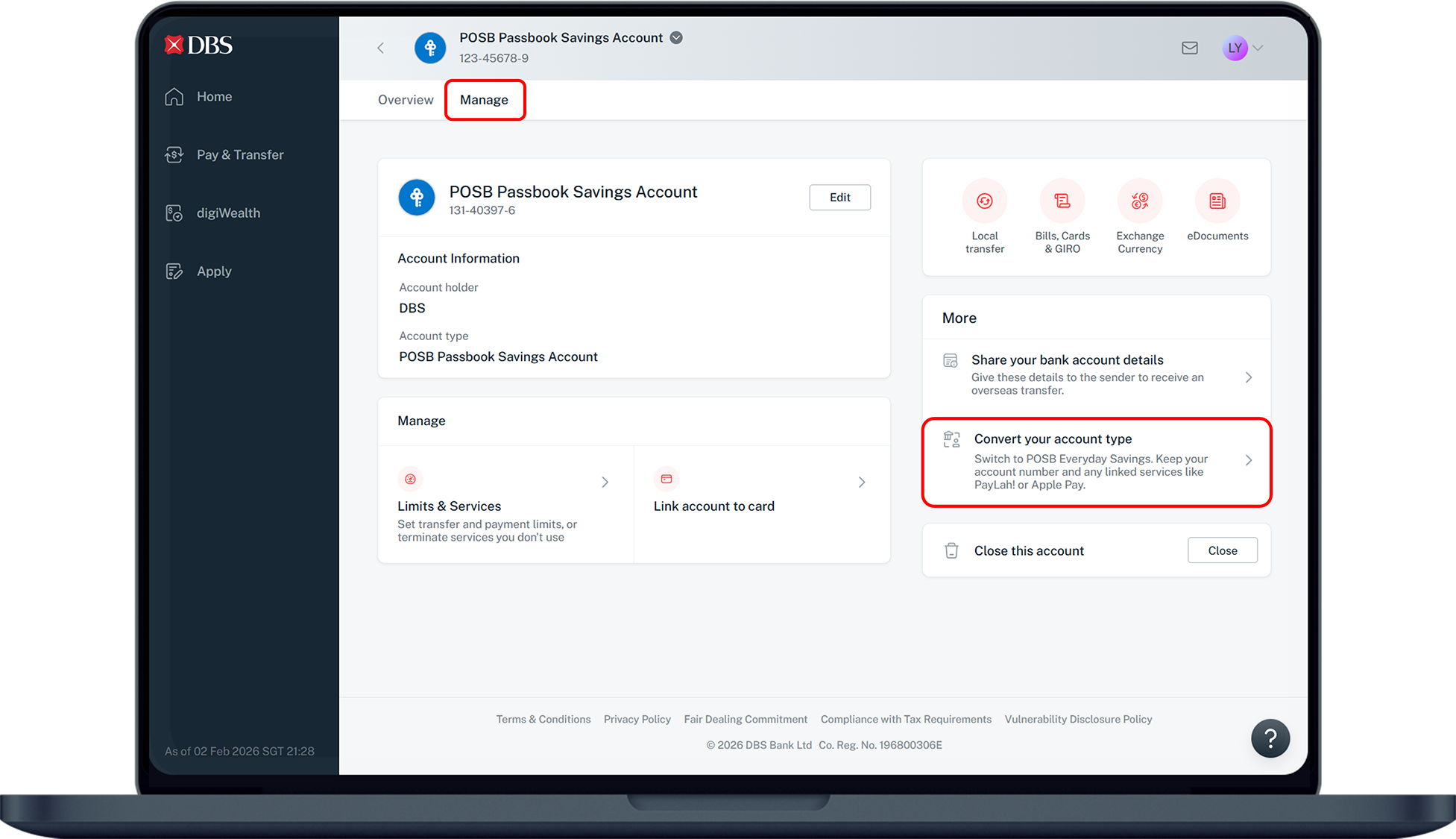Switch to the Overview tab
The width and height of the screenshot is (1456, 839).
pyautogui.click(x=405, y=100)
